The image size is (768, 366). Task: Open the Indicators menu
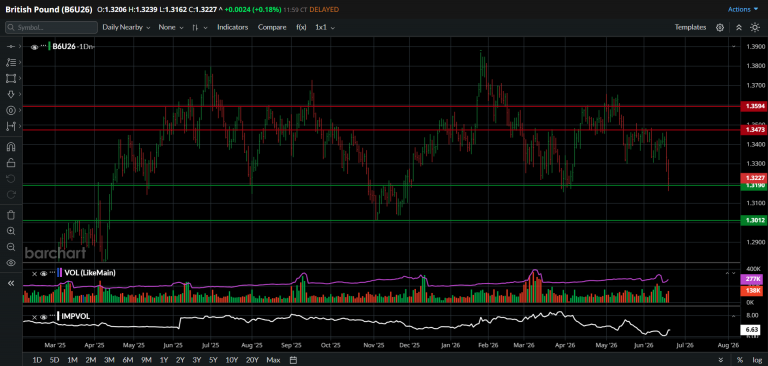coord(233,27)
